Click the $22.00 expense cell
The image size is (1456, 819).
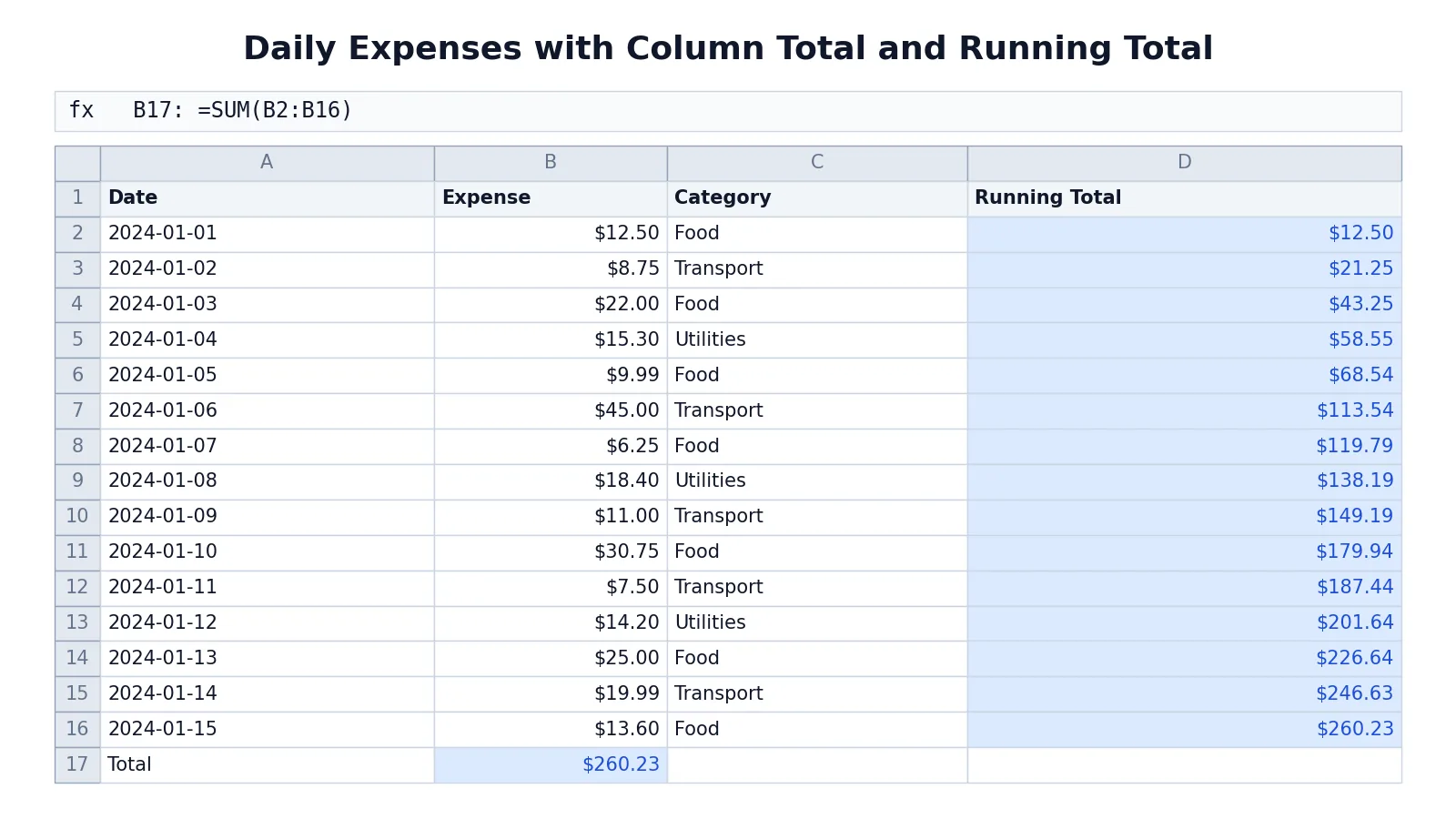pyautogui.click(x=551, y=305)
